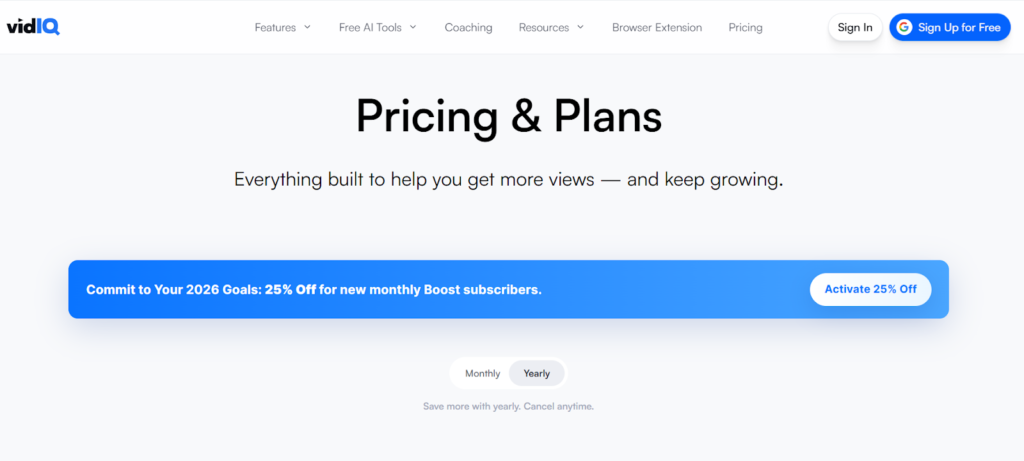
Task: Click the "Save more with yearly" note
Action: 508,406
